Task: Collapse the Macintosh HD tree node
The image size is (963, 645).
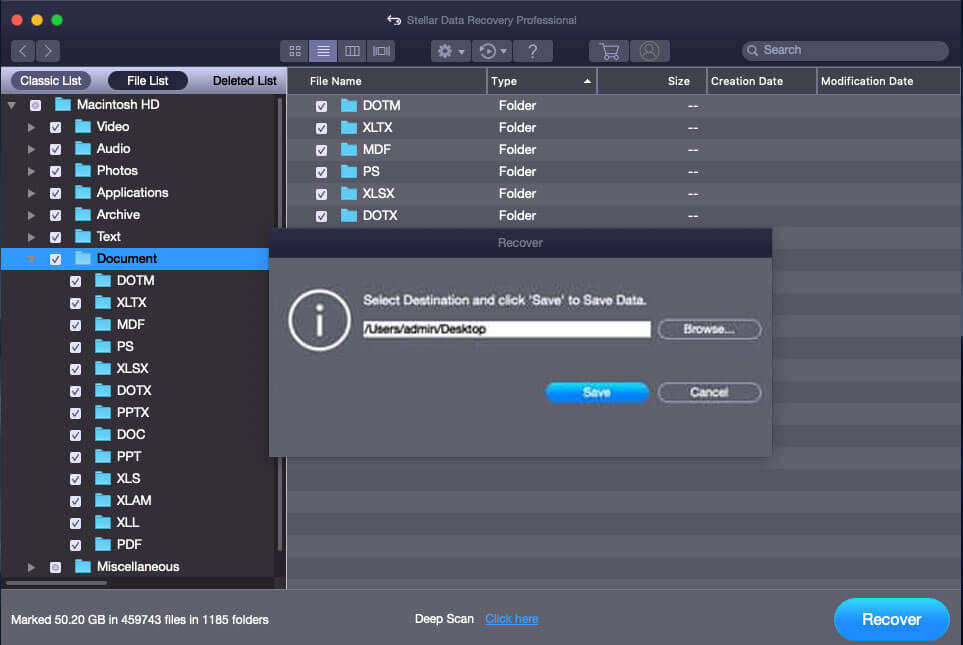Action: click(x=12, y=105)
